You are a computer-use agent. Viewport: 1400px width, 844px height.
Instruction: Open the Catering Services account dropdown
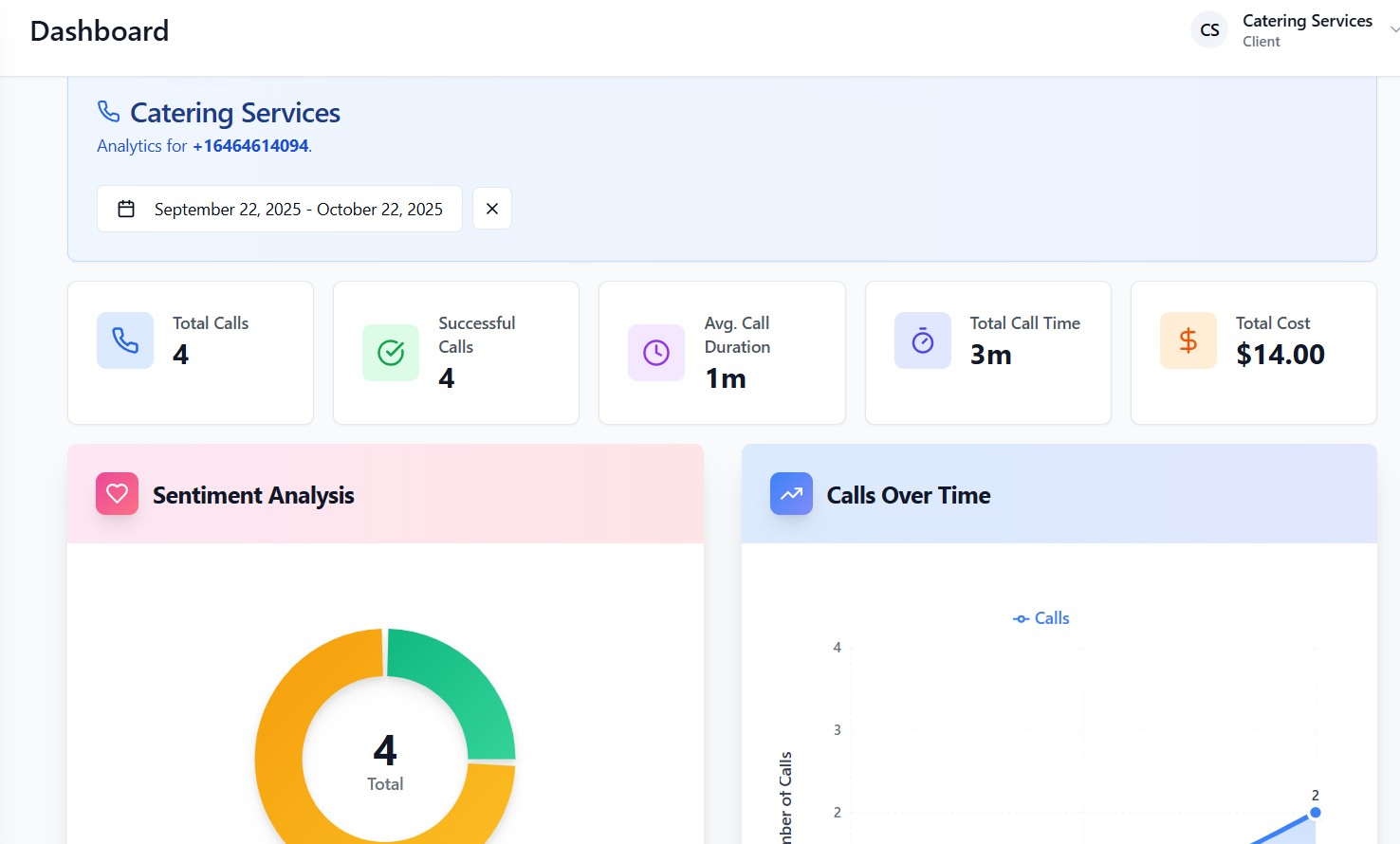1392,30
